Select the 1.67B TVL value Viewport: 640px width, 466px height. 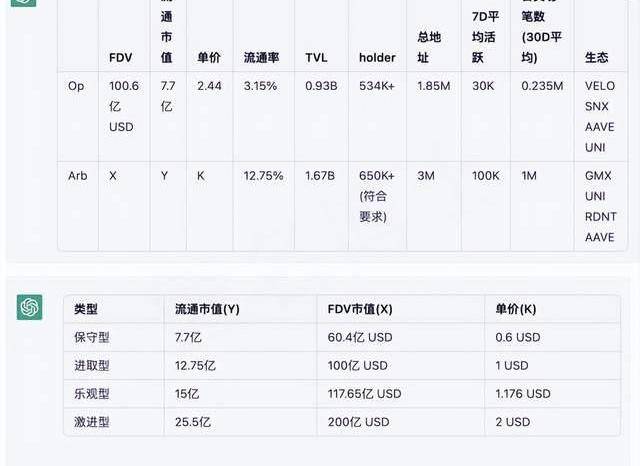[320, 175]
